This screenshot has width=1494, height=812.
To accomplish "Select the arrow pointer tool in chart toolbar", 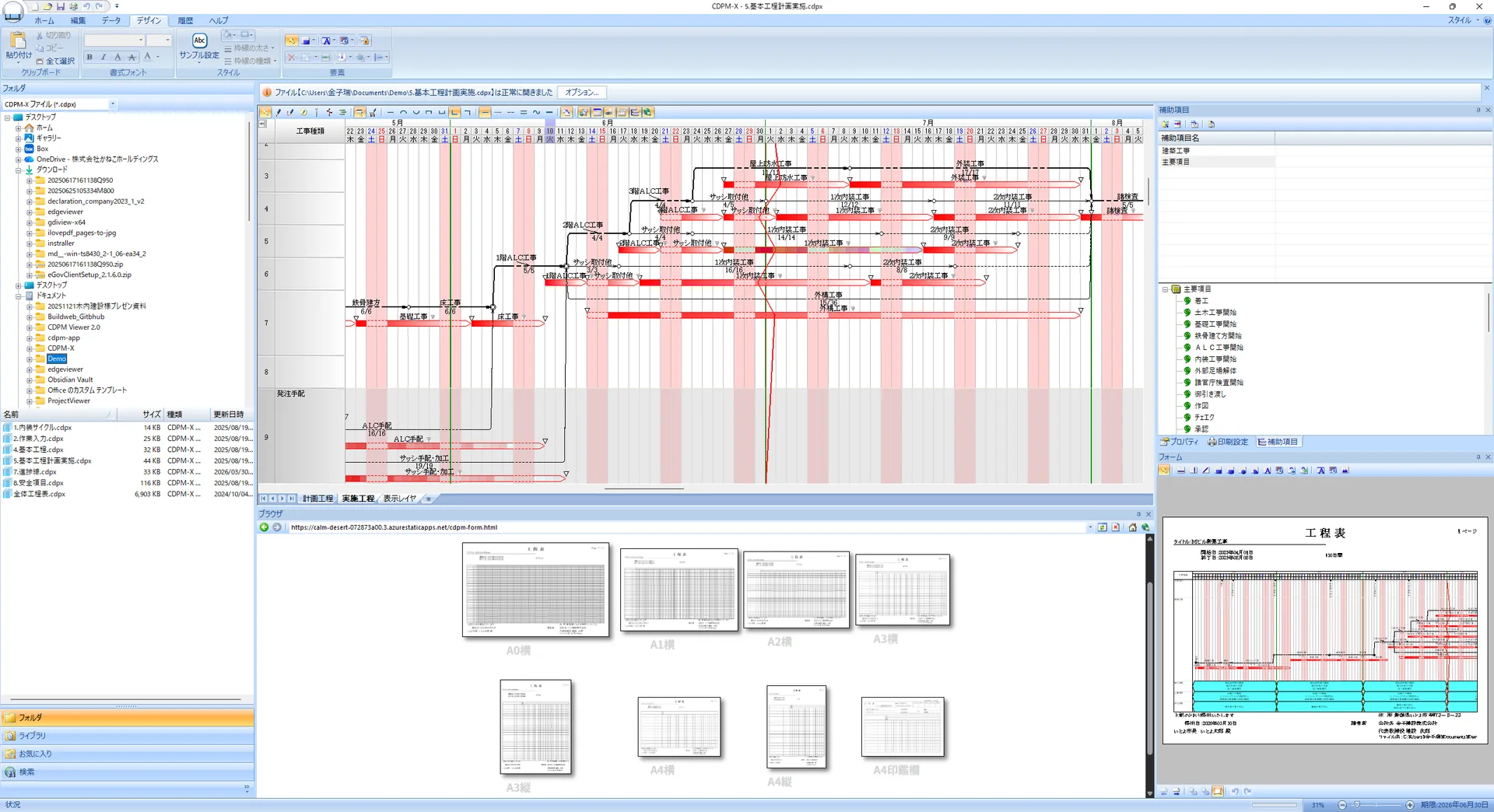I will click(x=265, y=113).
